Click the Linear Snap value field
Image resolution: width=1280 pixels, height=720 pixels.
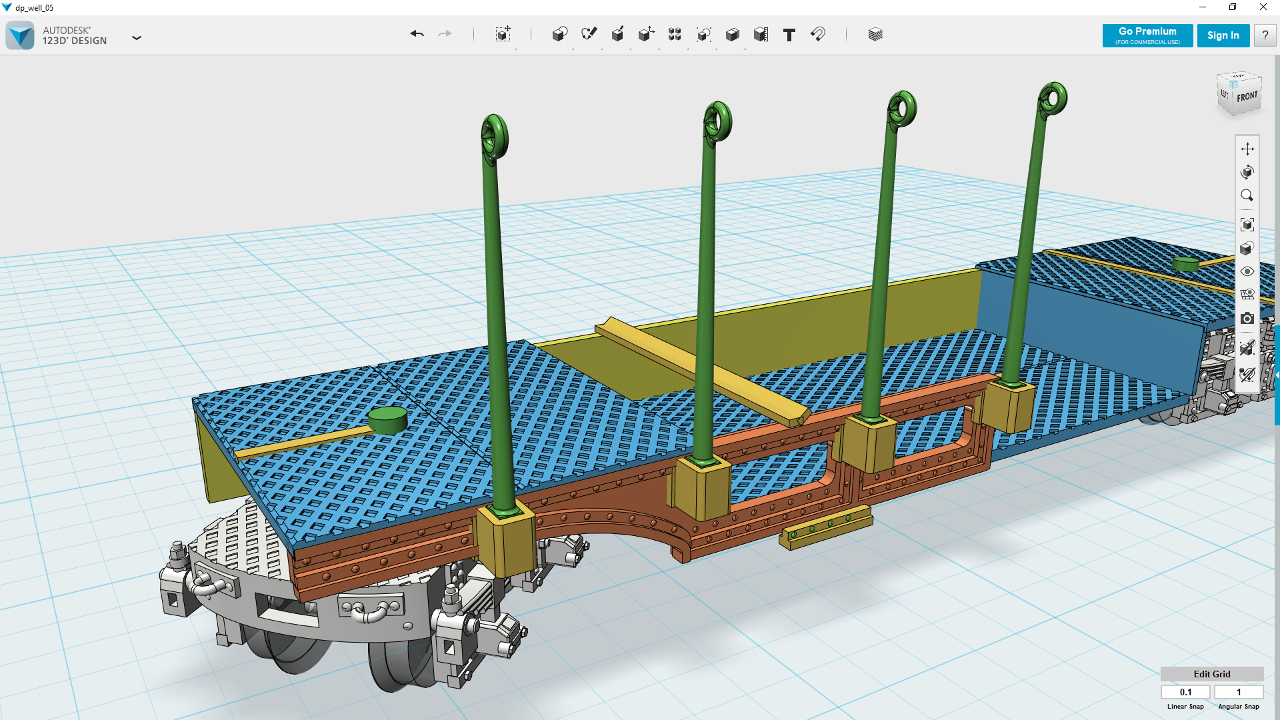[1186, 692]
